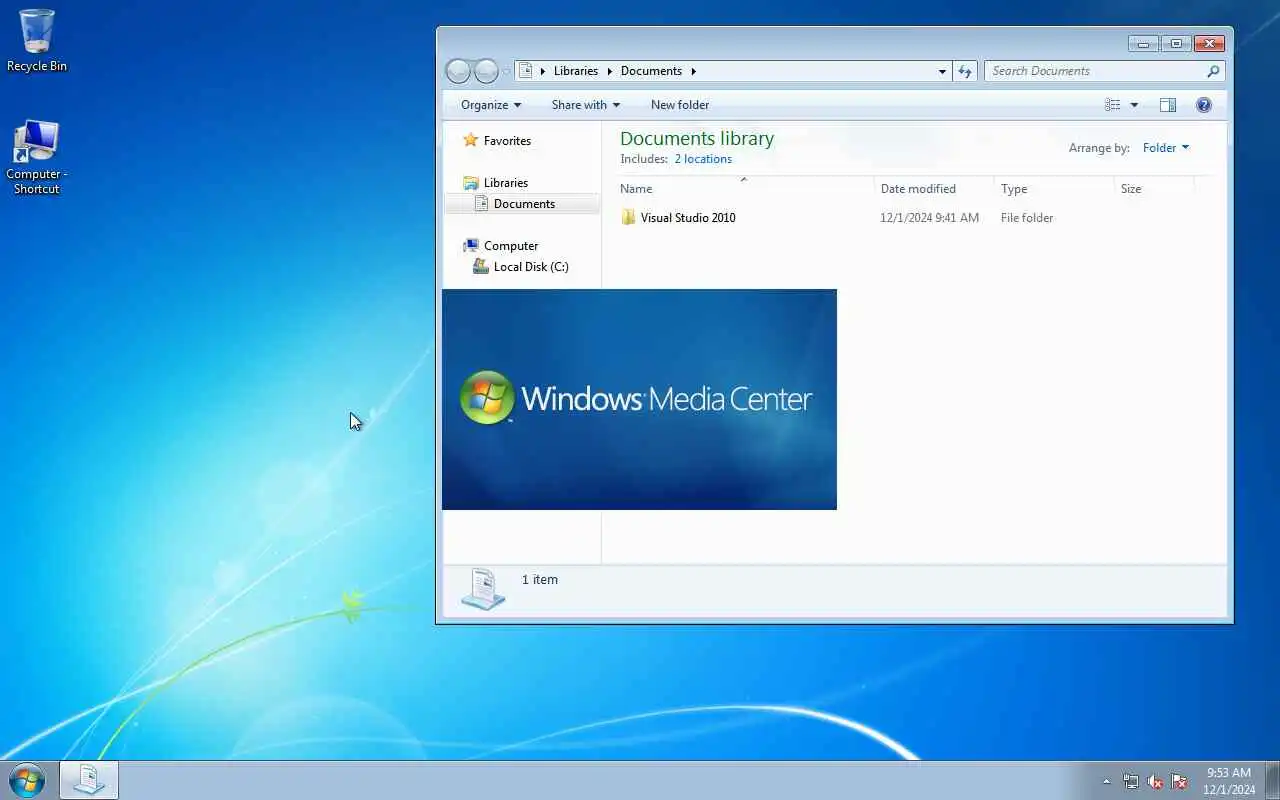
Task: Open the 2 locations link
Action: (703, 159)
